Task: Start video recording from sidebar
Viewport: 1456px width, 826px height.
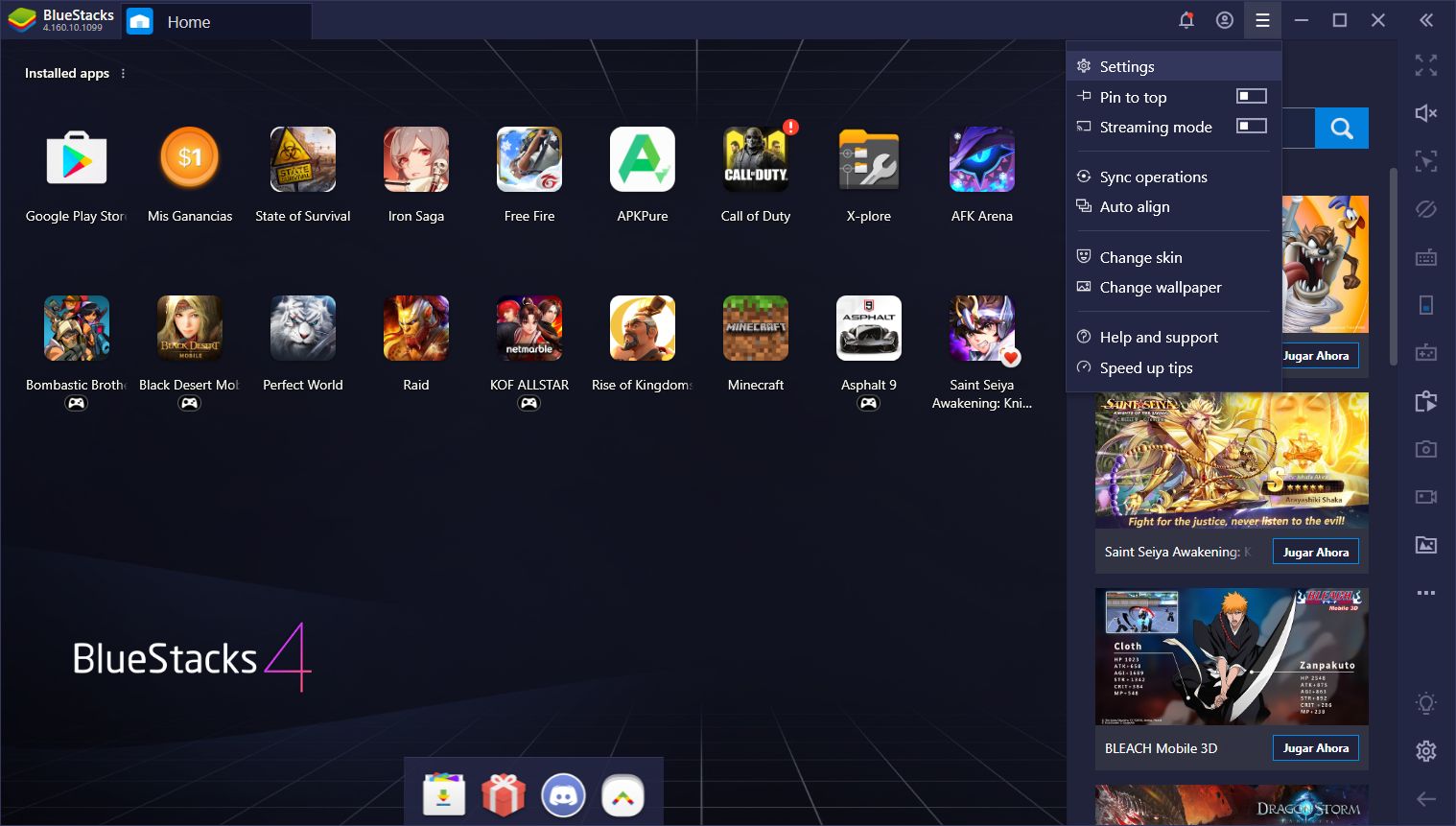Action: (x=1426, y=497)
